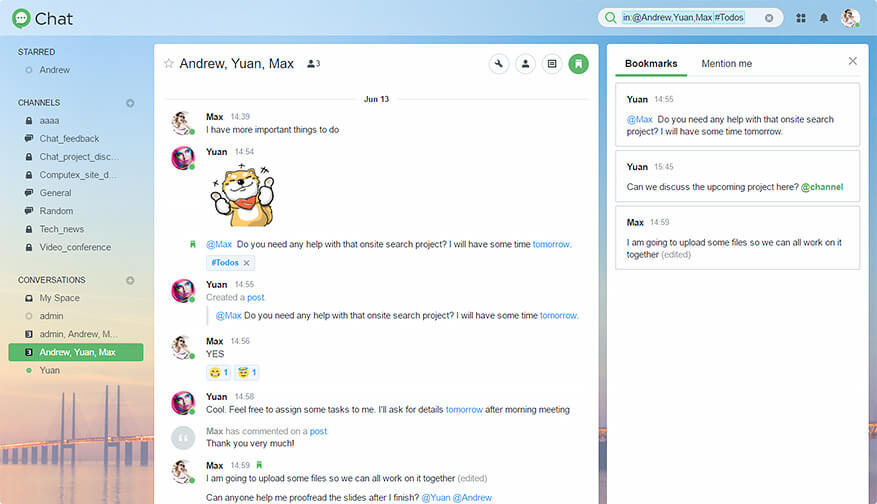Open the app grid launcher icon
The image size is (877, 504).
click(x=801, y=18)
